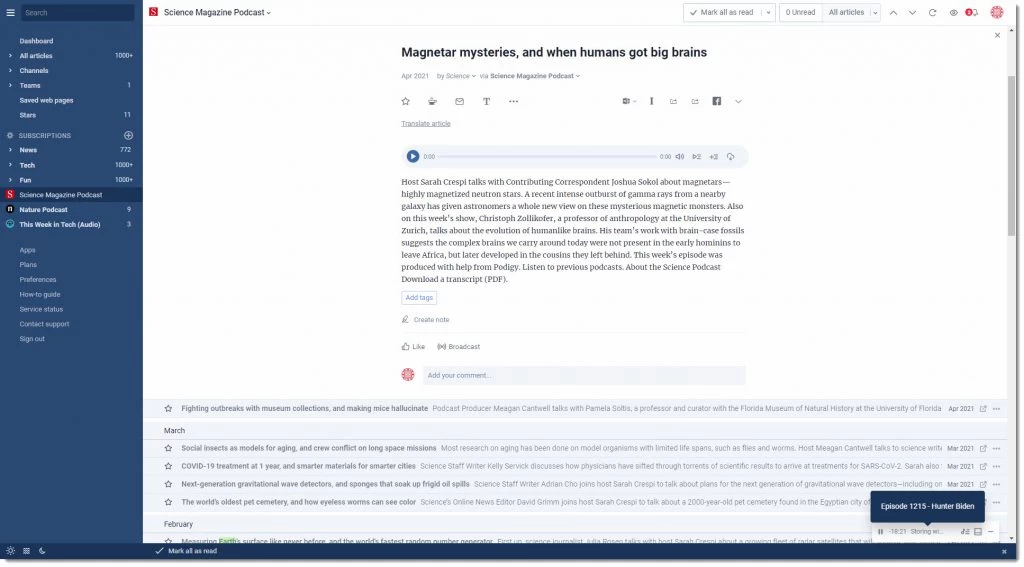Open the article toolbar three-dots menu
This screenshot has height=567, width=1024.
point(514,101)
